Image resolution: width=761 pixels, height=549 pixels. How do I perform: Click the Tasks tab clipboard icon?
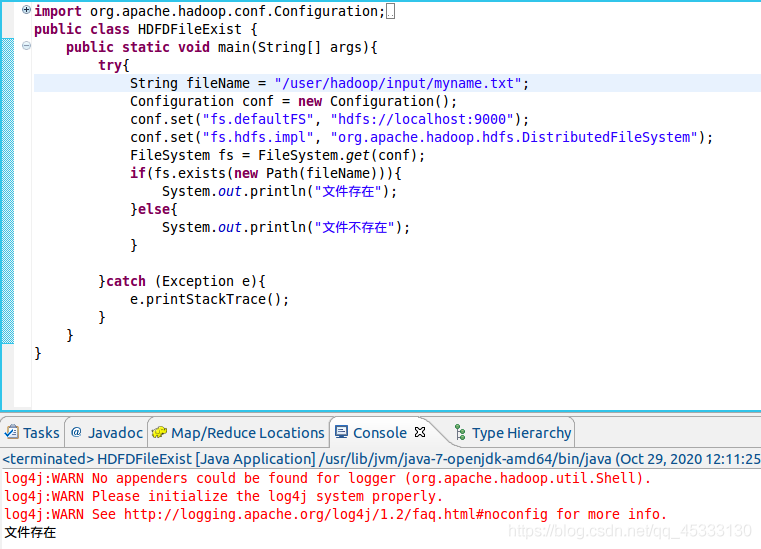click(12, 432)
